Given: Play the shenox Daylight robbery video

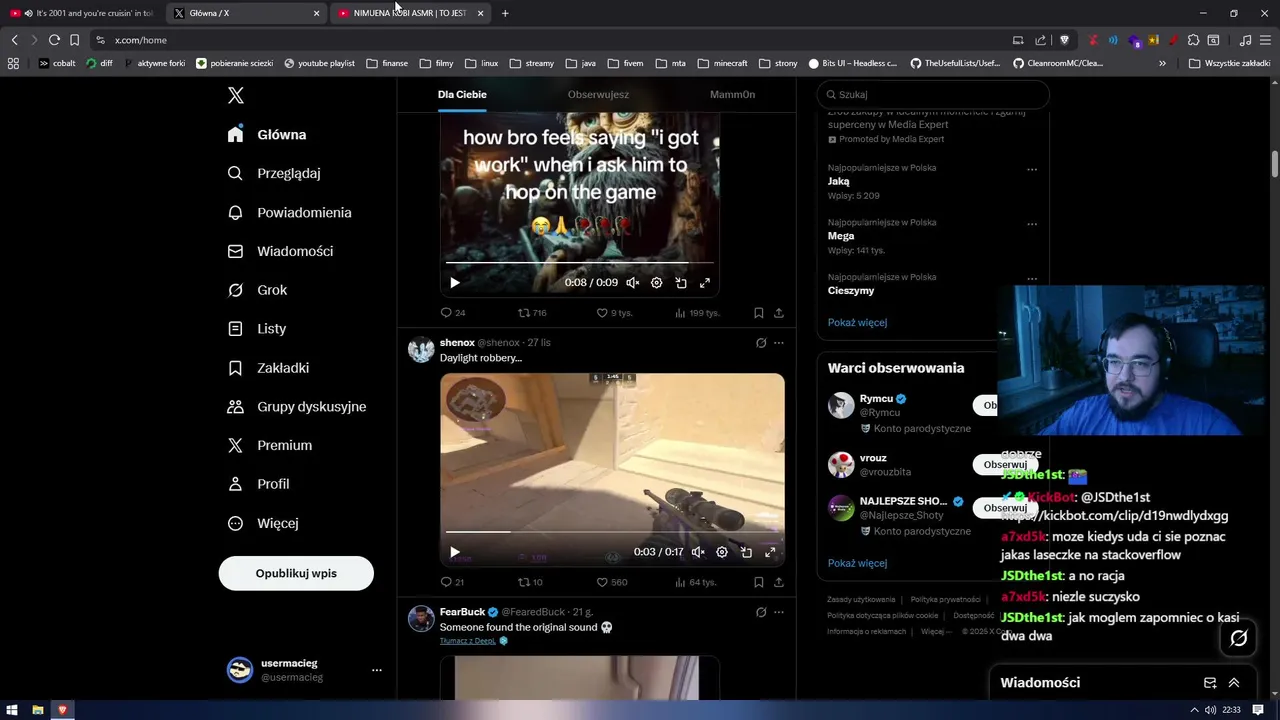Looking at the screenshot, I should 455,552.
